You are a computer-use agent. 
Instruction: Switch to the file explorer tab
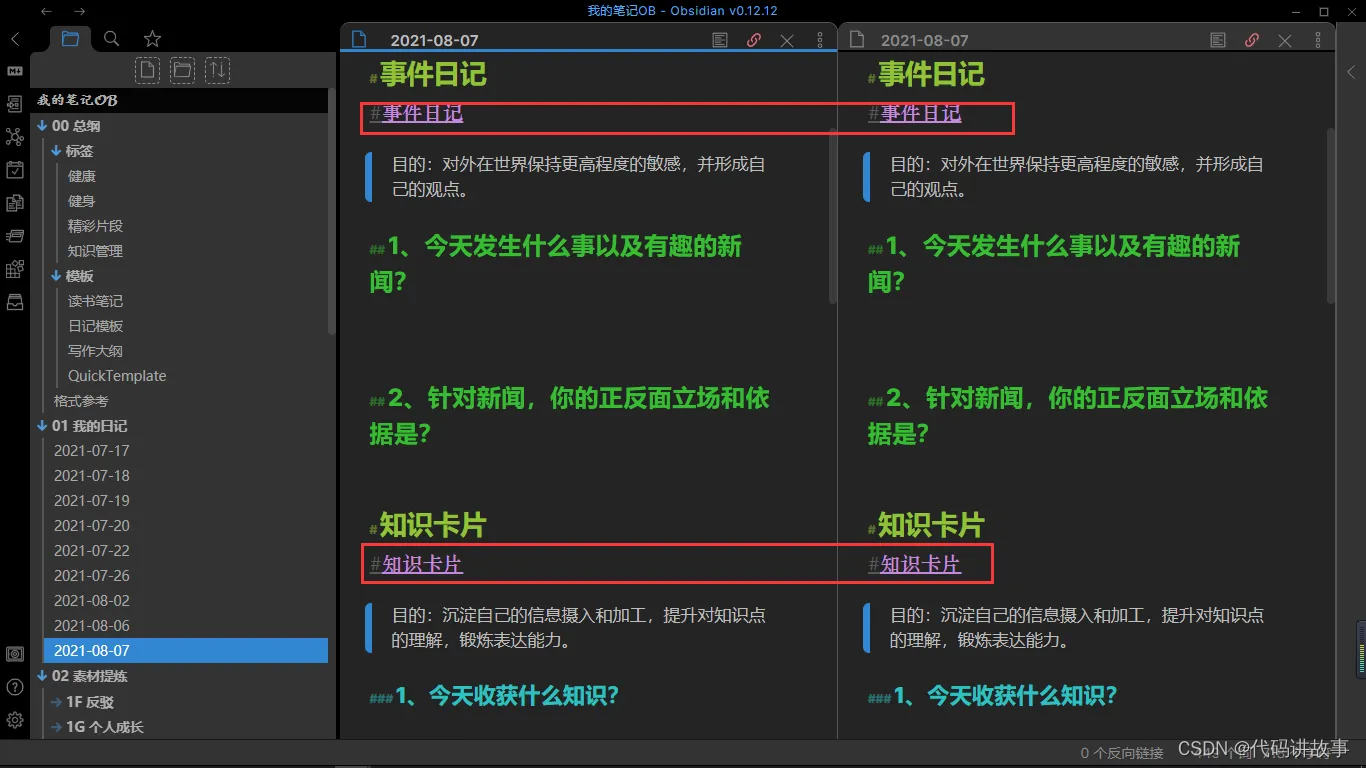pyautogui.click(x=70, y=39)
